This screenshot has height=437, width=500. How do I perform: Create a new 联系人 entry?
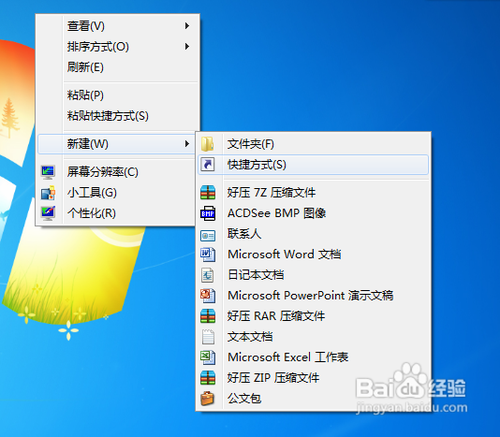point(313,234)
